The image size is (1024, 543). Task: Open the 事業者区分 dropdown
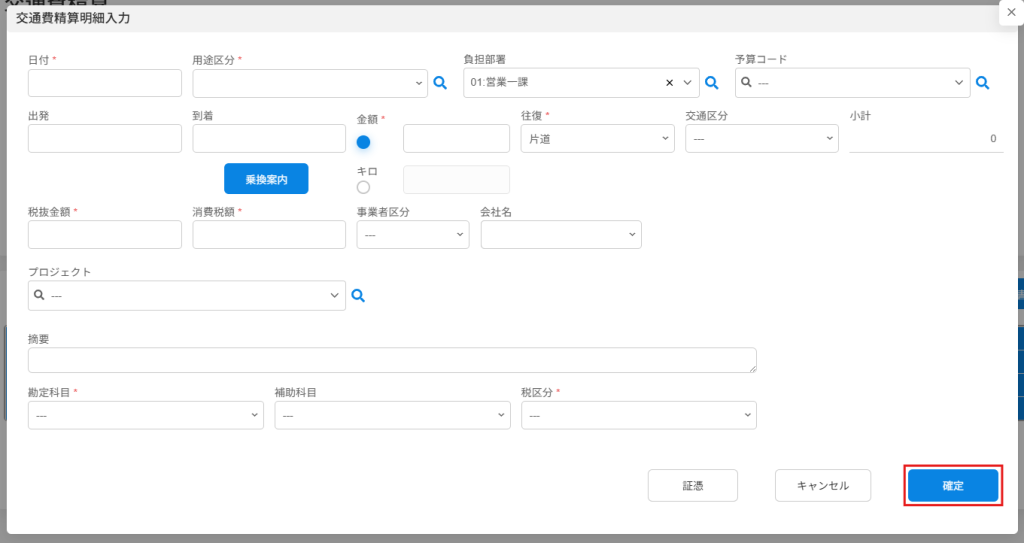(412, 234)
